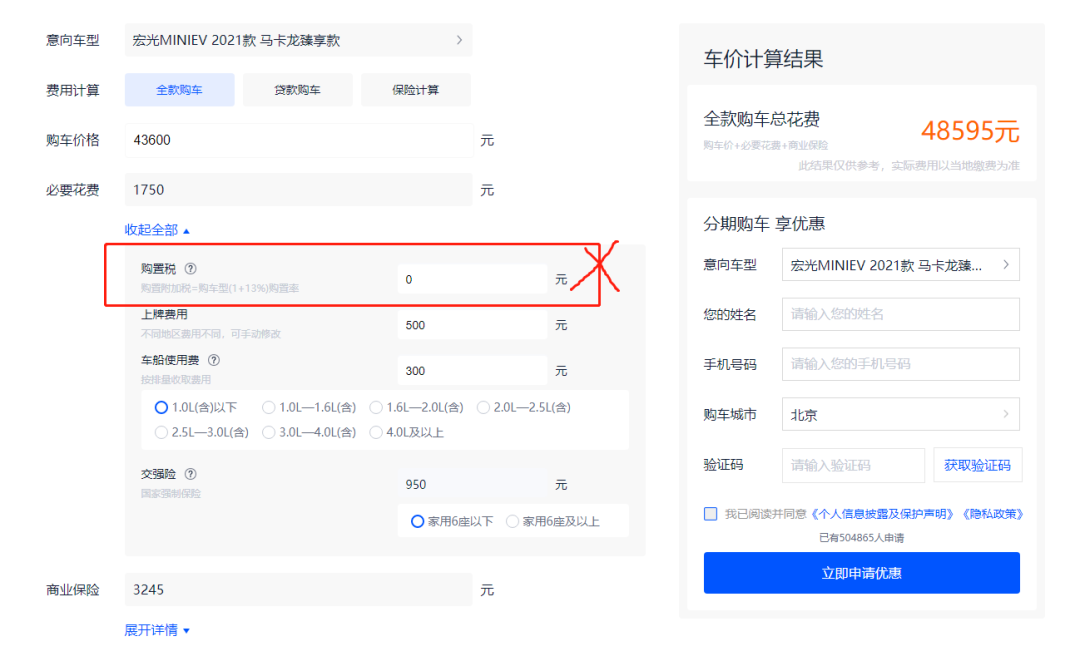
Task: Focus the 必要花费 field showing 1750
Action: (298, 190)
